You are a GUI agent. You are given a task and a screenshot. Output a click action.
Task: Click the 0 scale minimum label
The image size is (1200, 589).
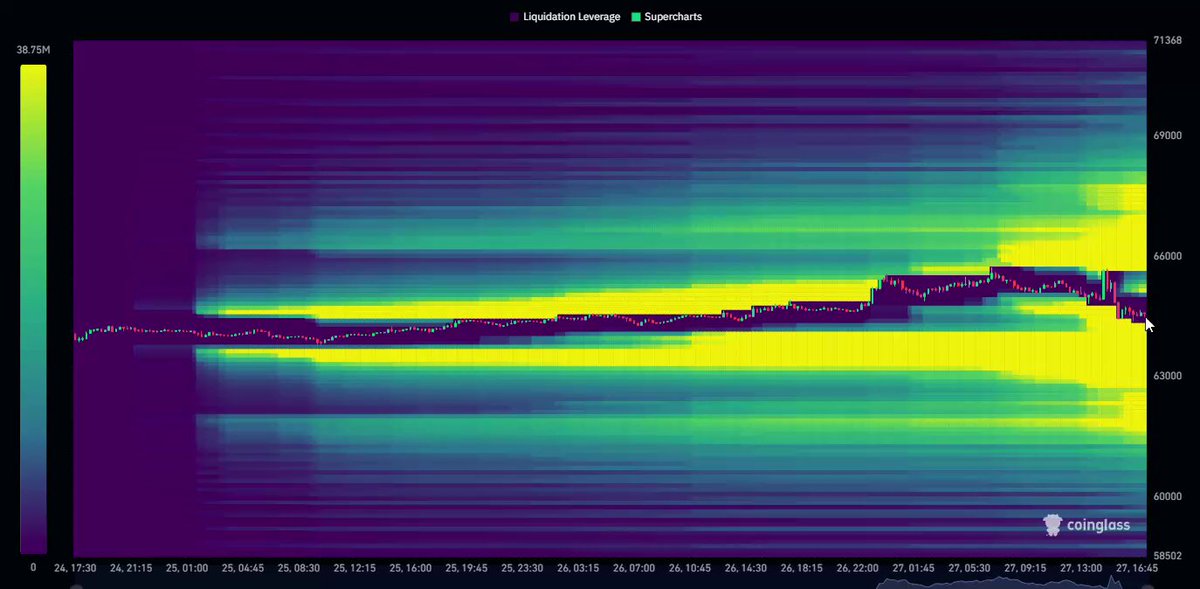pos(33,567)
